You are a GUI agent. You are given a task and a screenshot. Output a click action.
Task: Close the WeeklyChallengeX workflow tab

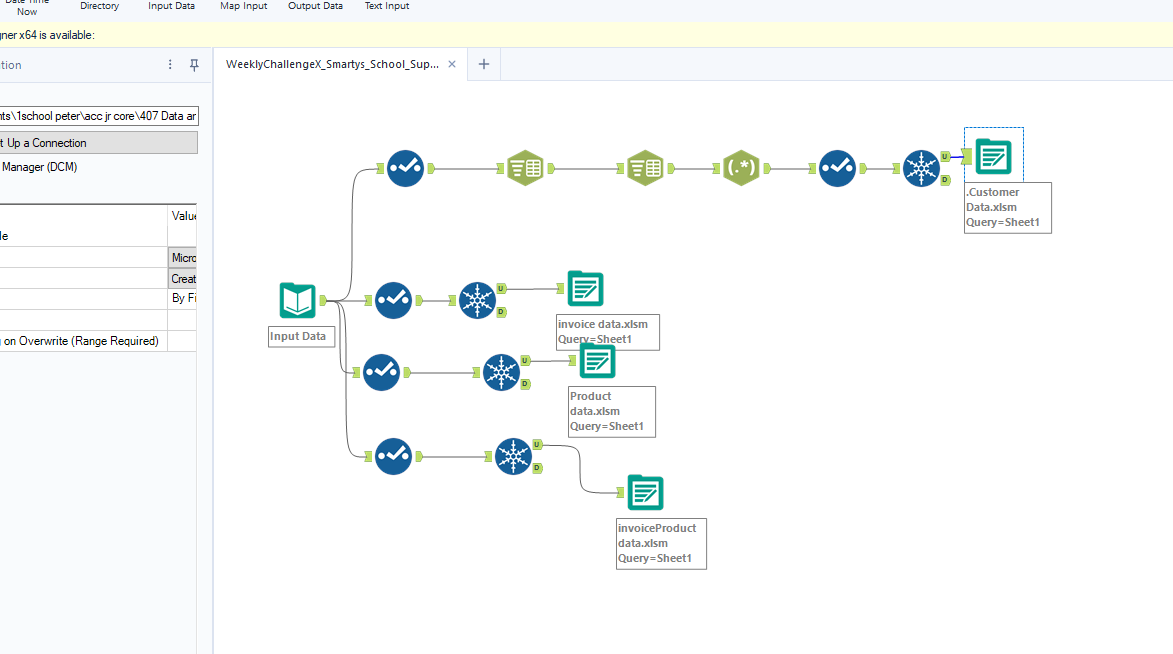452,64
